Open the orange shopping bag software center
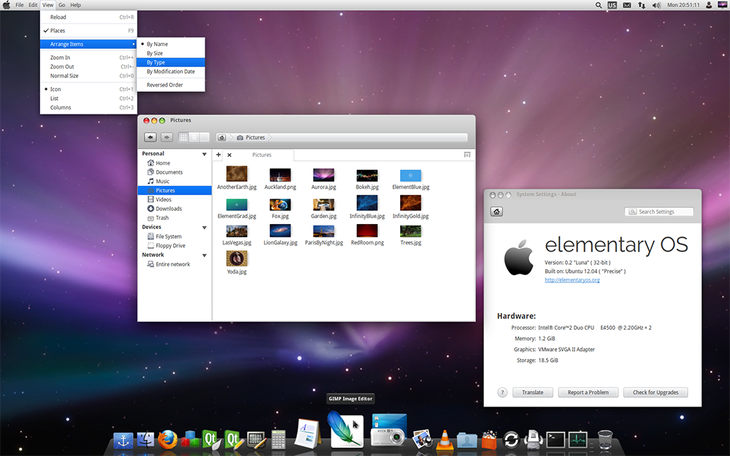Screen dimensions: 730x456 489,440
